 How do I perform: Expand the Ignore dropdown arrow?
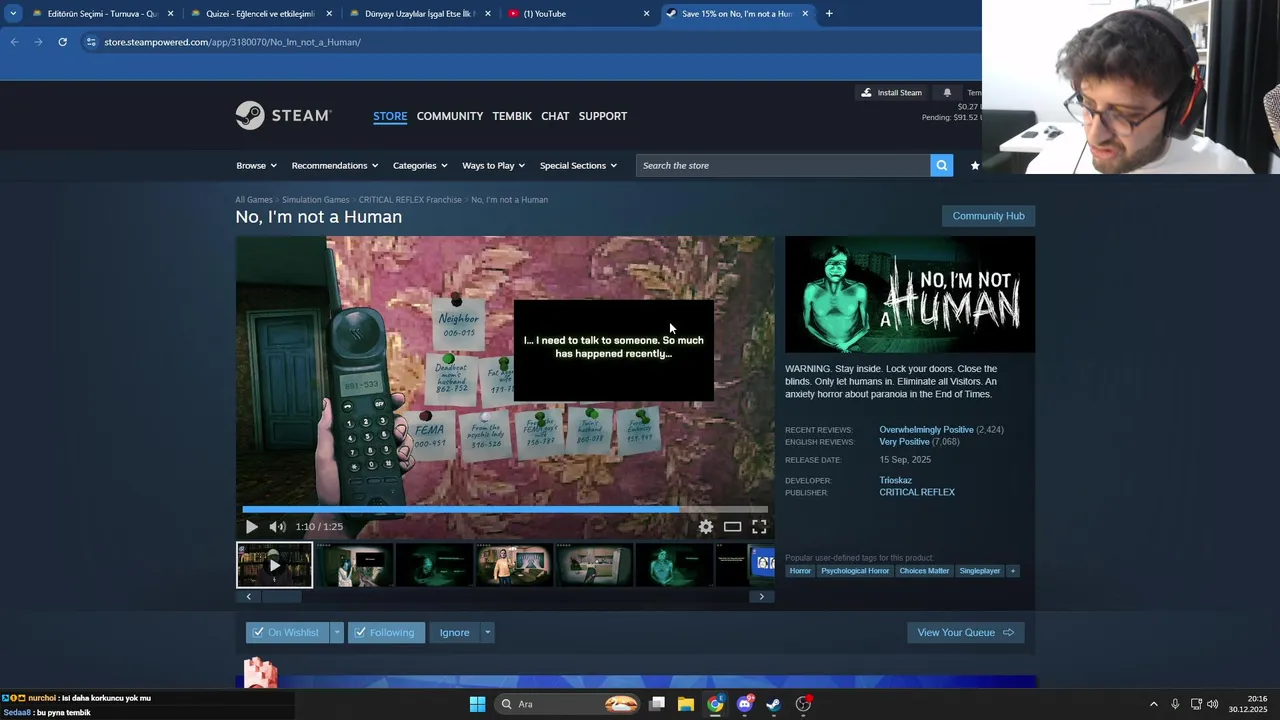pyautogui.click(x=487, y=632)
